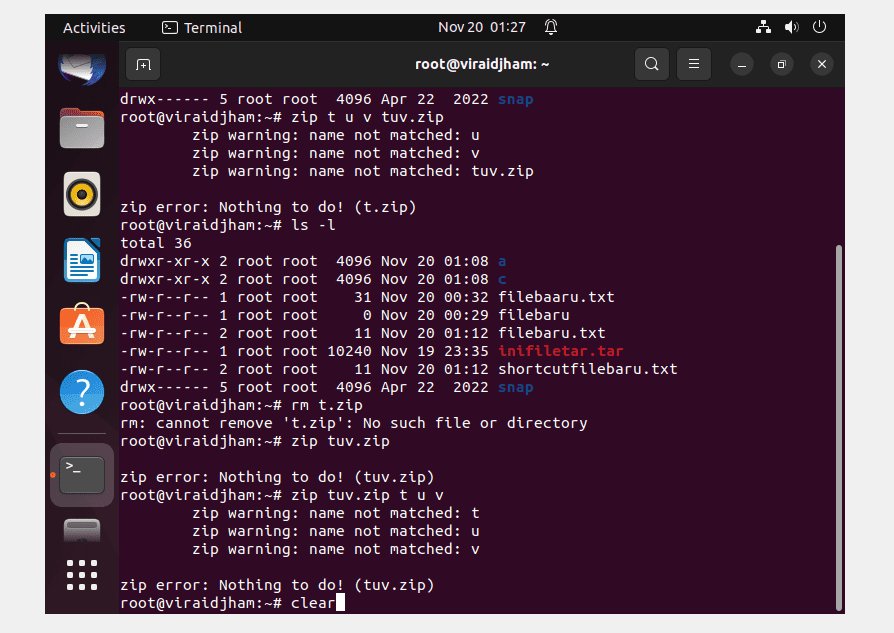Click the notification bell icon
Image resolution: width=894 pixels, height=633 pixels.
pos(551,27)
